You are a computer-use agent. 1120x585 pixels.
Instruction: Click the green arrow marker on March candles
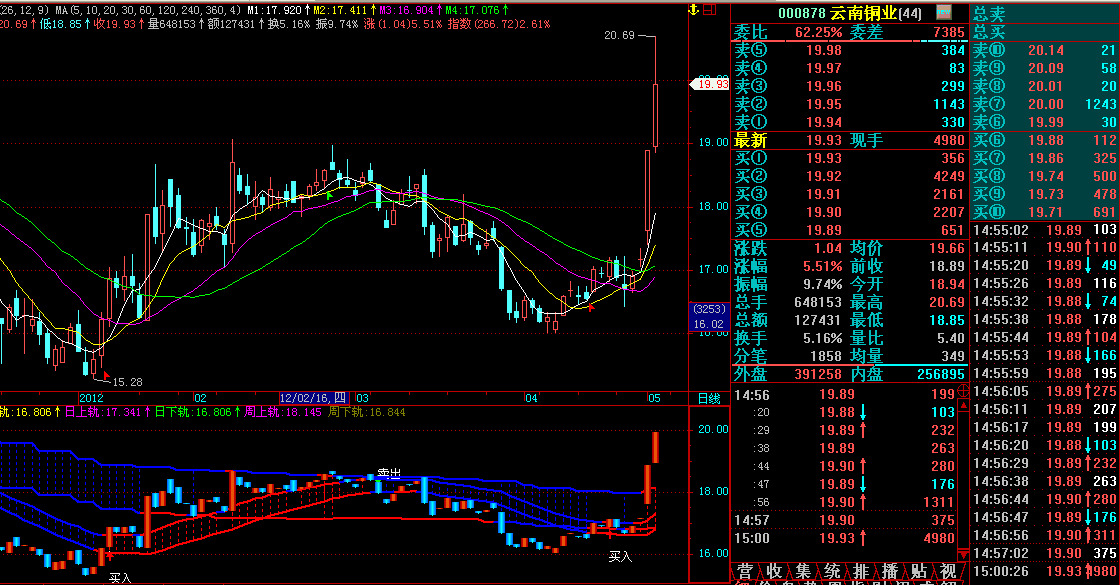click(x=329, y=195)
